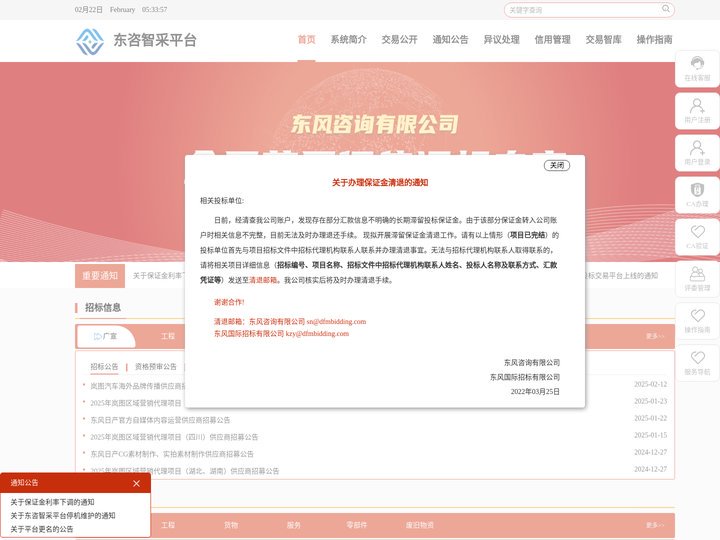Open the 通知公告 top menu item
Screen dimensions: 720x540
tap(450, 39)
